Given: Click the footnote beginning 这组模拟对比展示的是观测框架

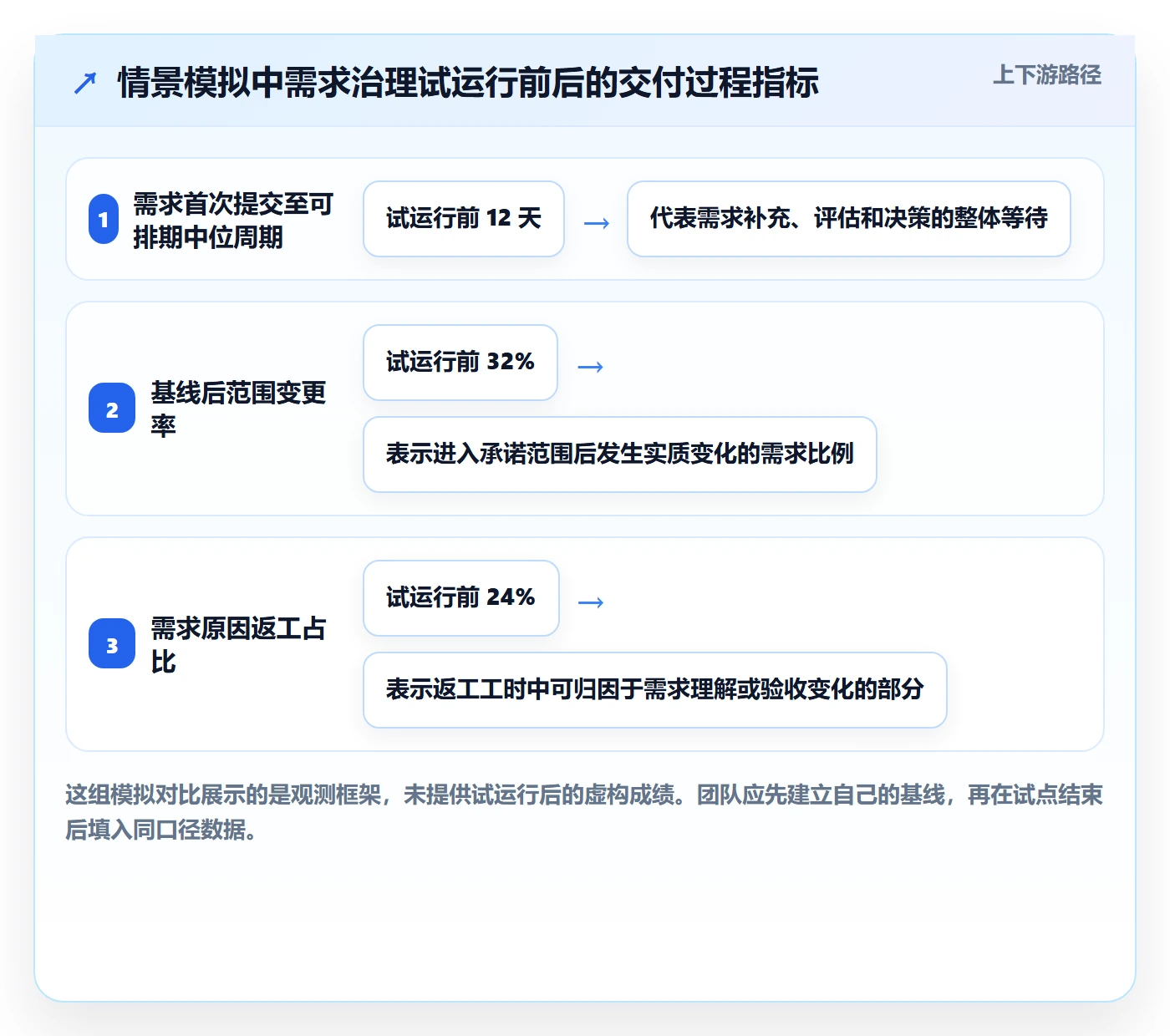Looking at the screenshot, I should 584,812.
